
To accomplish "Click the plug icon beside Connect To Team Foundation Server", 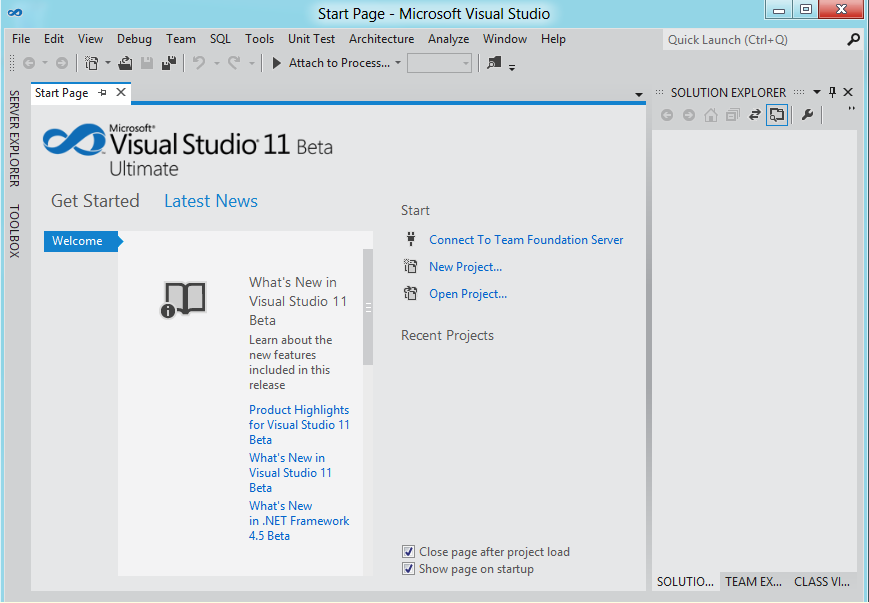I will 411,239.
